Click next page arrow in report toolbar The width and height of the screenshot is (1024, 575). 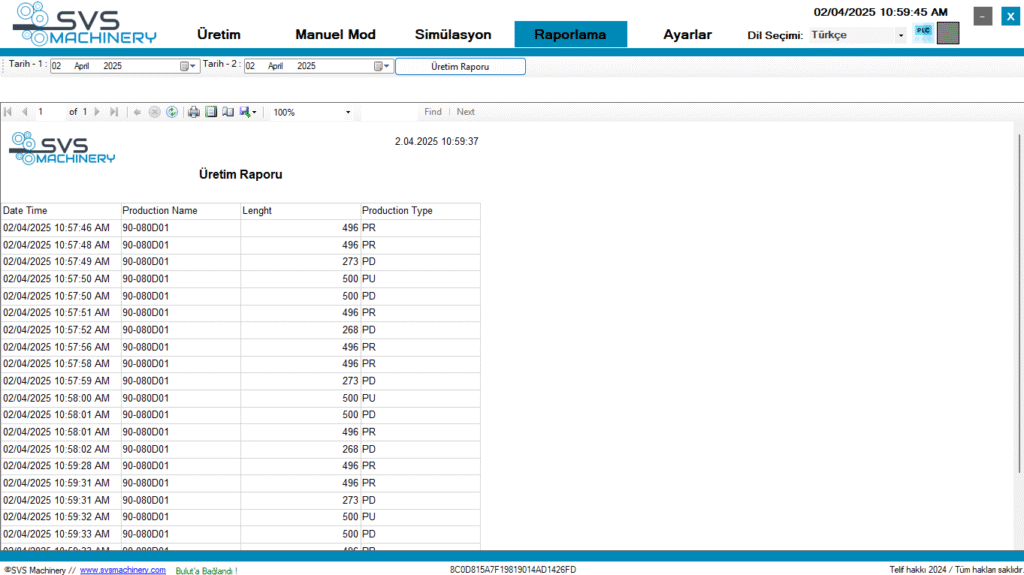tap(99, 112)
